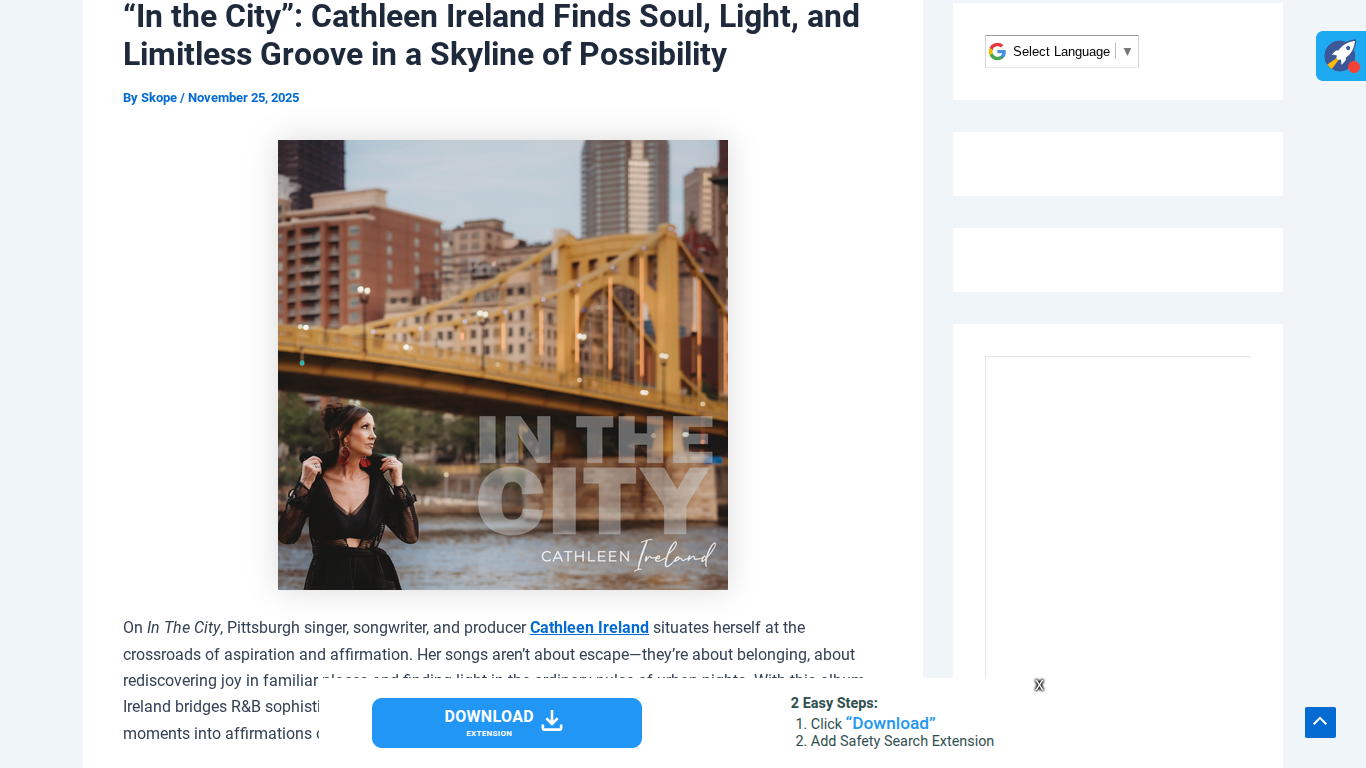The image size is (1366, 768).
Task: Click the first empty sidebar widget box
Action: coord(1117,164)
